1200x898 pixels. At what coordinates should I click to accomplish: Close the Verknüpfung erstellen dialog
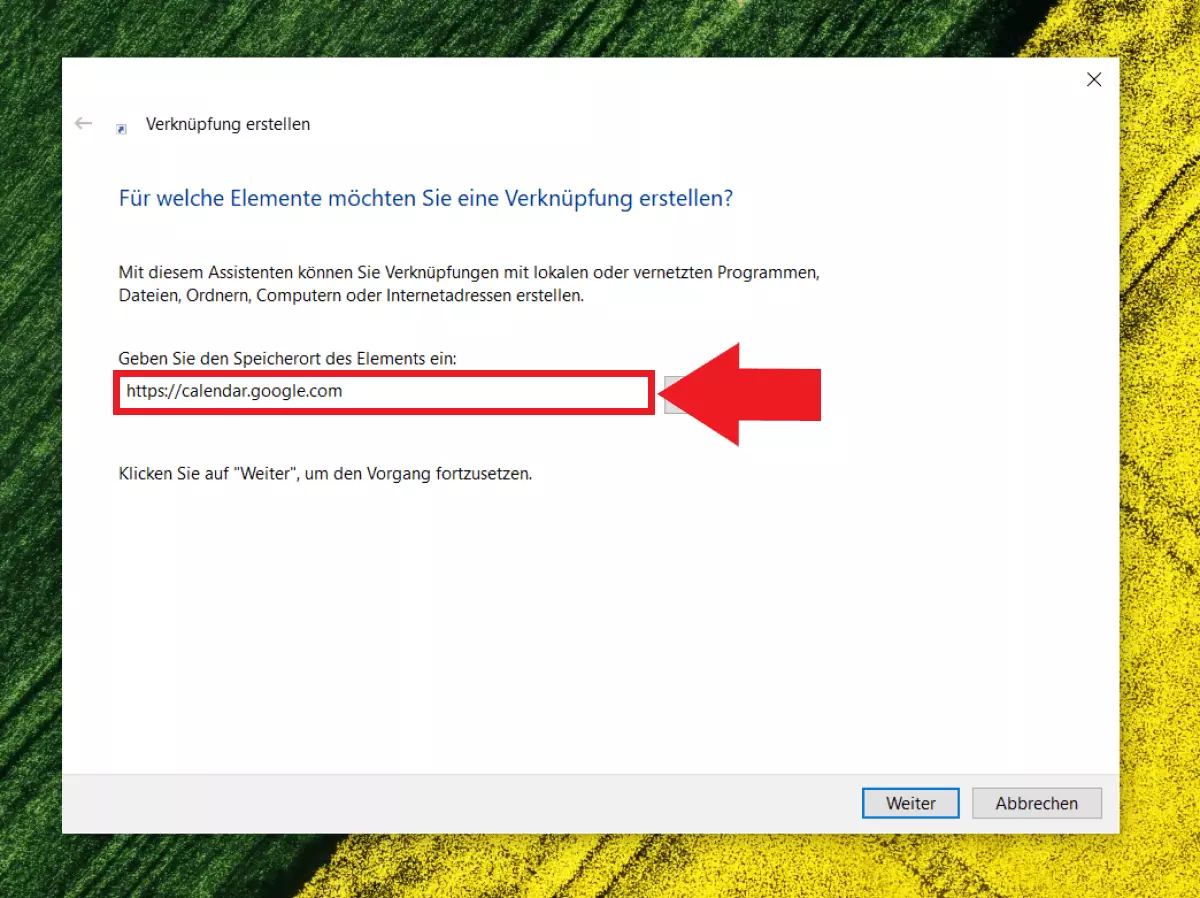[x=1094, y=80]
